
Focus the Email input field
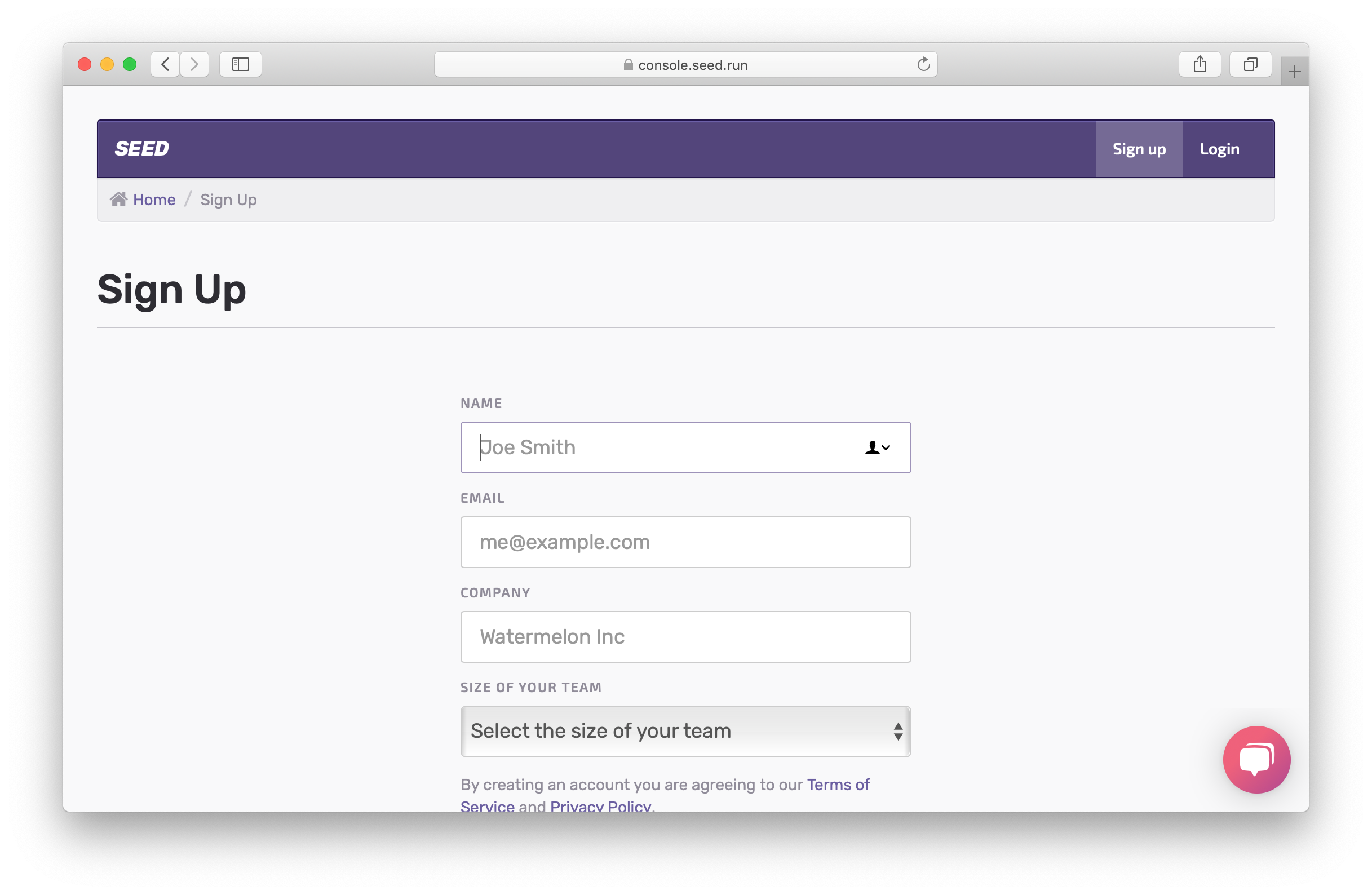[x=685, y=542]
